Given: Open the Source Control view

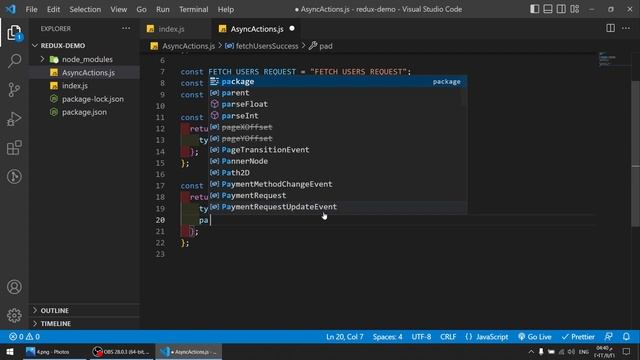Looking at the screenshot, I should (14, 89).
